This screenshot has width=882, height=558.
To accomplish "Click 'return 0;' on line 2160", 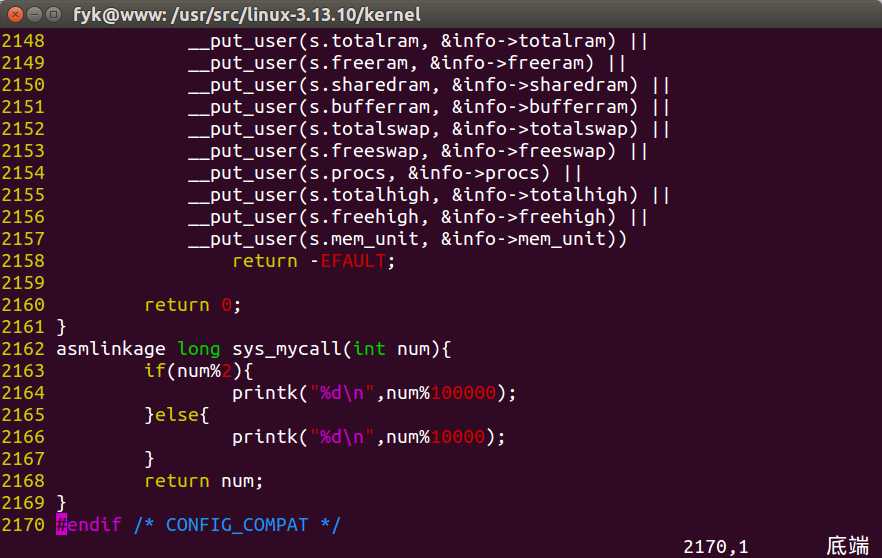I will (x=193, y=305).
